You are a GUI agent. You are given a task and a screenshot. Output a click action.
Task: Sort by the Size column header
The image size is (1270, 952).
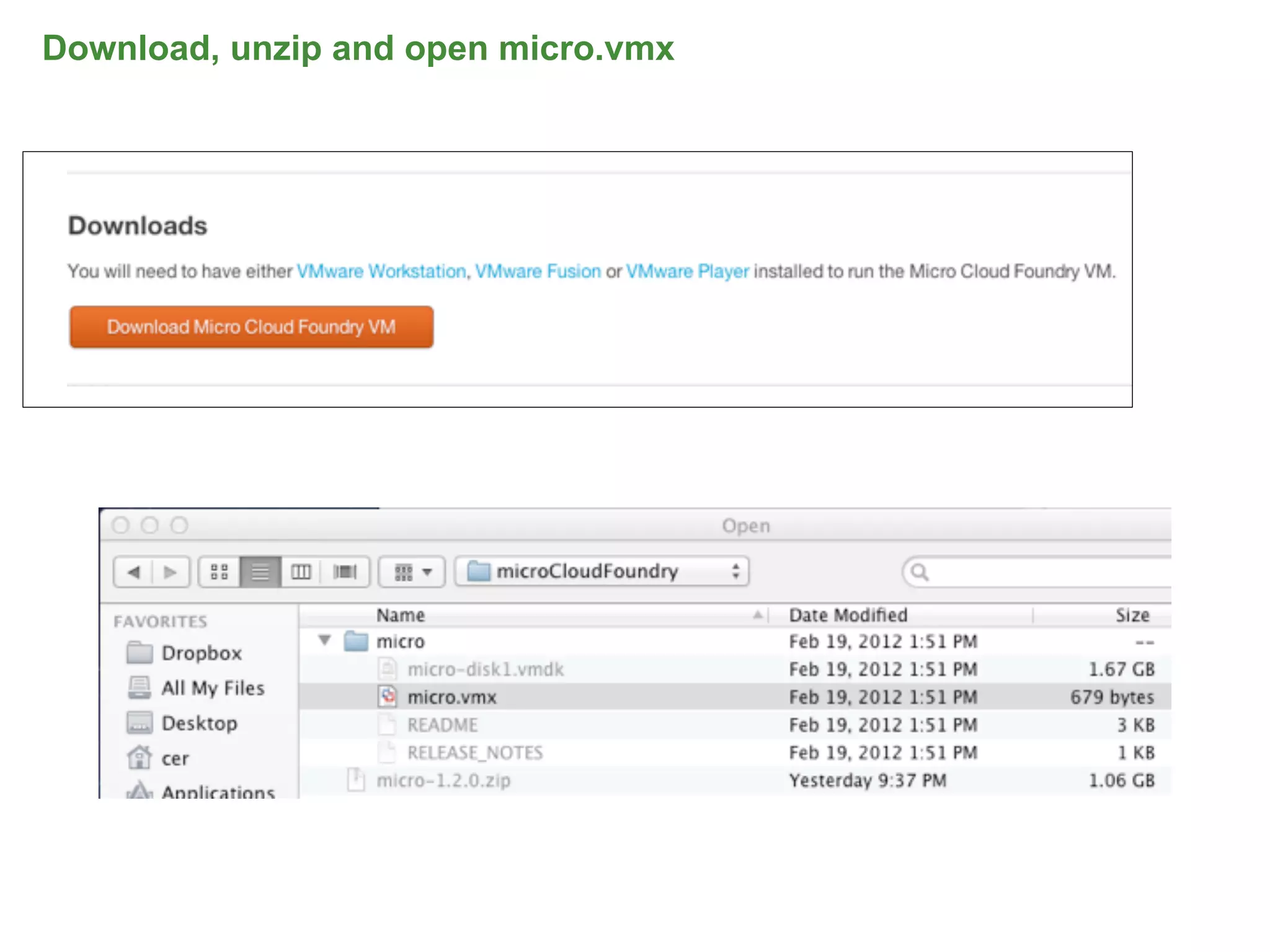coord(1103,615)
